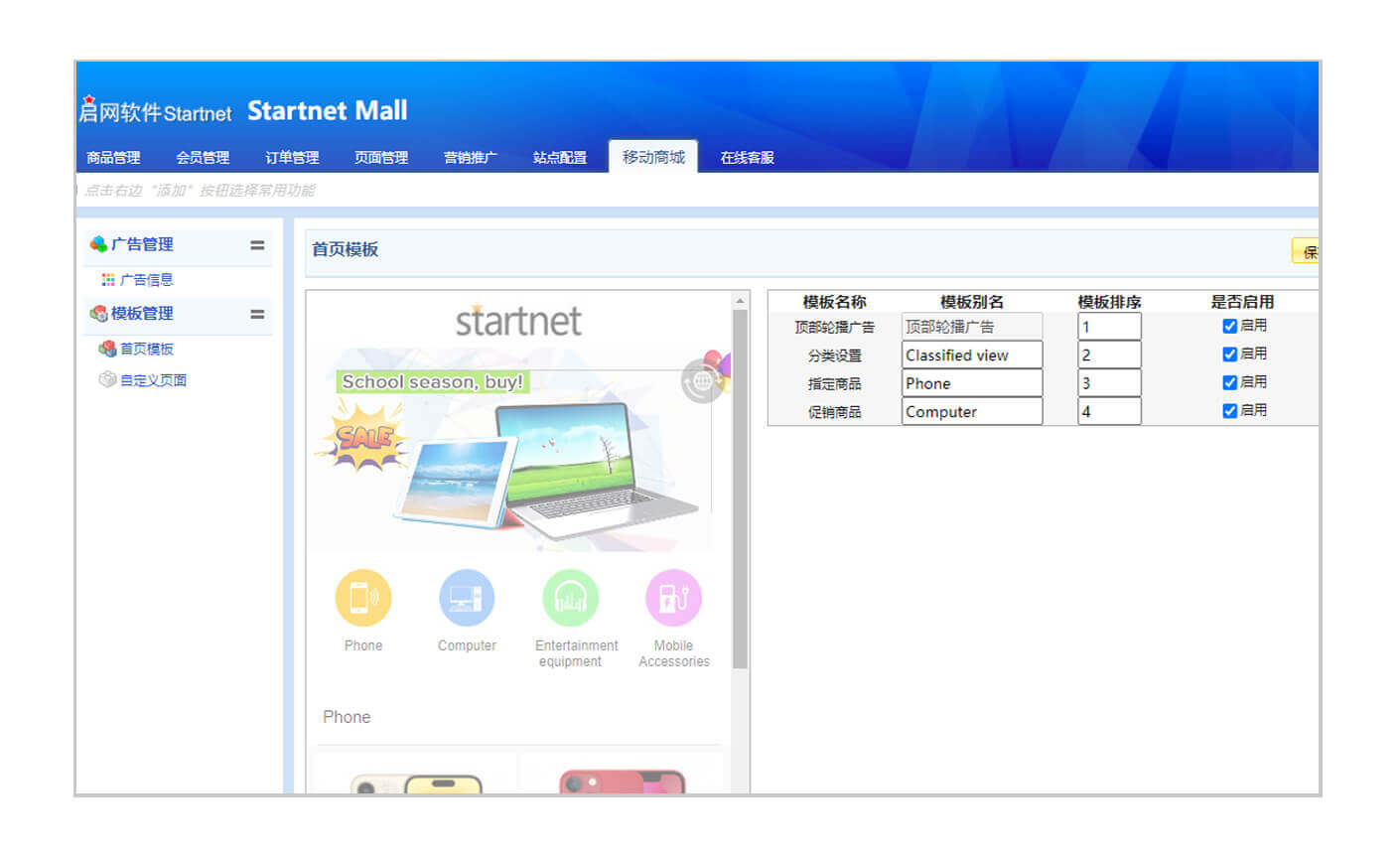Switch to the 在线客服 tab
The height and width of the screenshot is (854, 1400).
747,158
